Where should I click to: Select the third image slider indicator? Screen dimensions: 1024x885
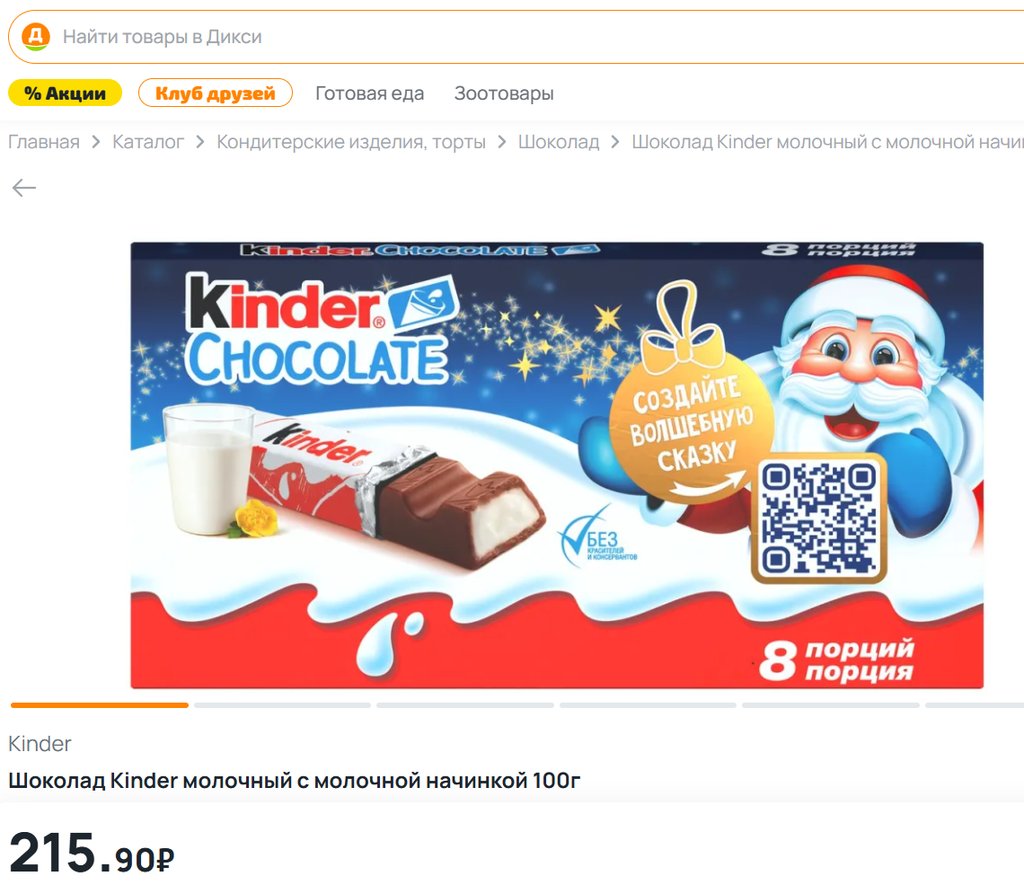465,705
